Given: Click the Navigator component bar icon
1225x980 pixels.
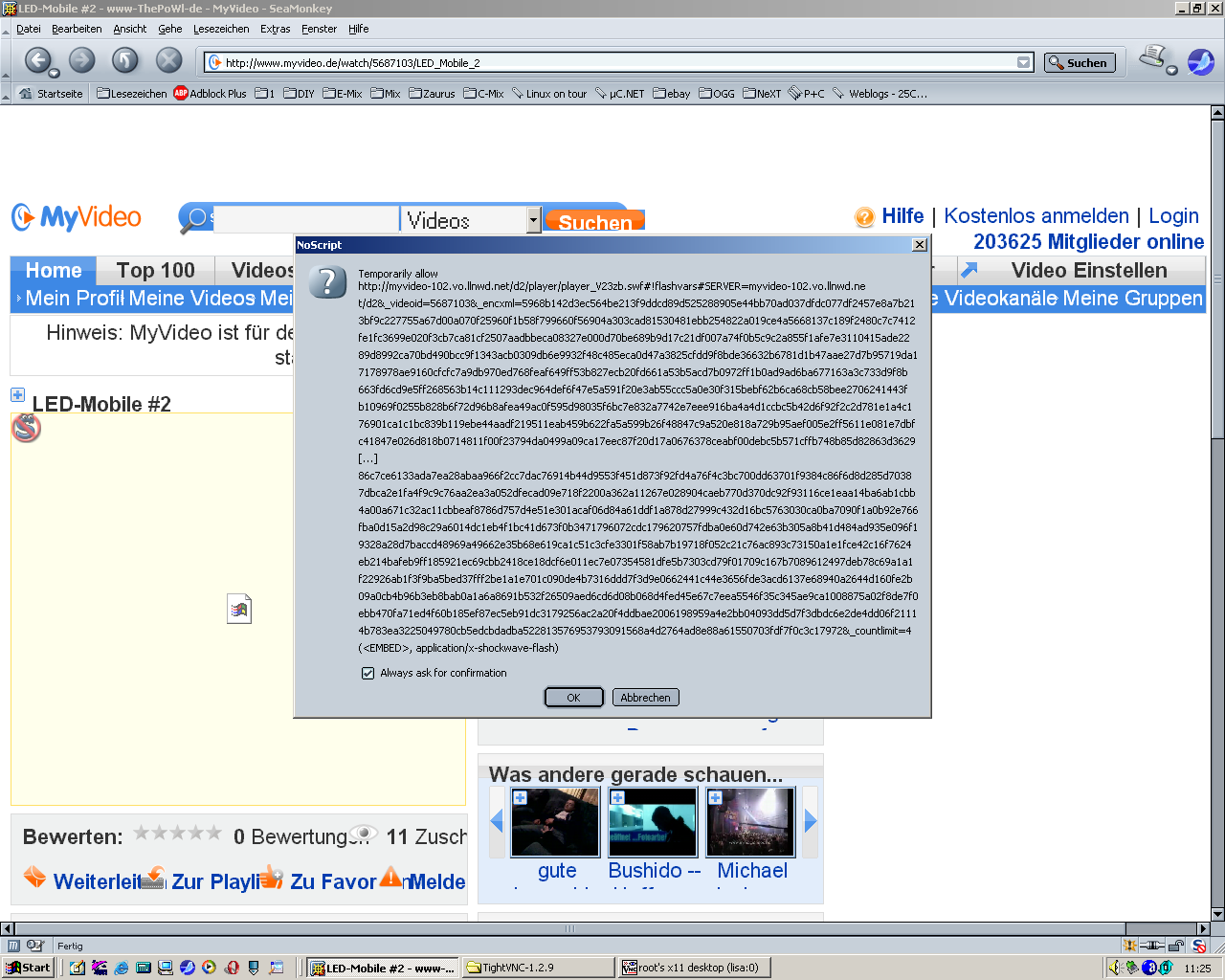Looking at the screenshot, I should pos(13,946).
